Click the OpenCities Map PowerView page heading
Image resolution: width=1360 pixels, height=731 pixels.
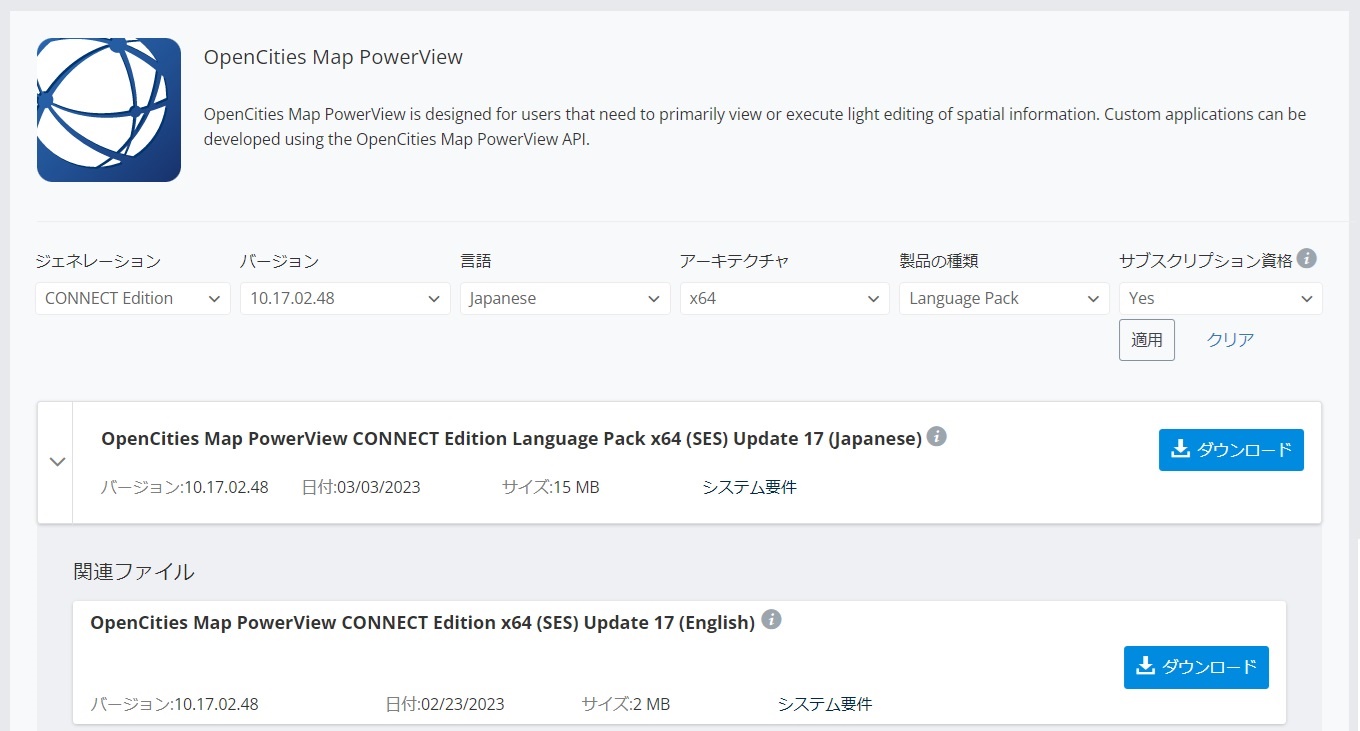tap(333, 57)
